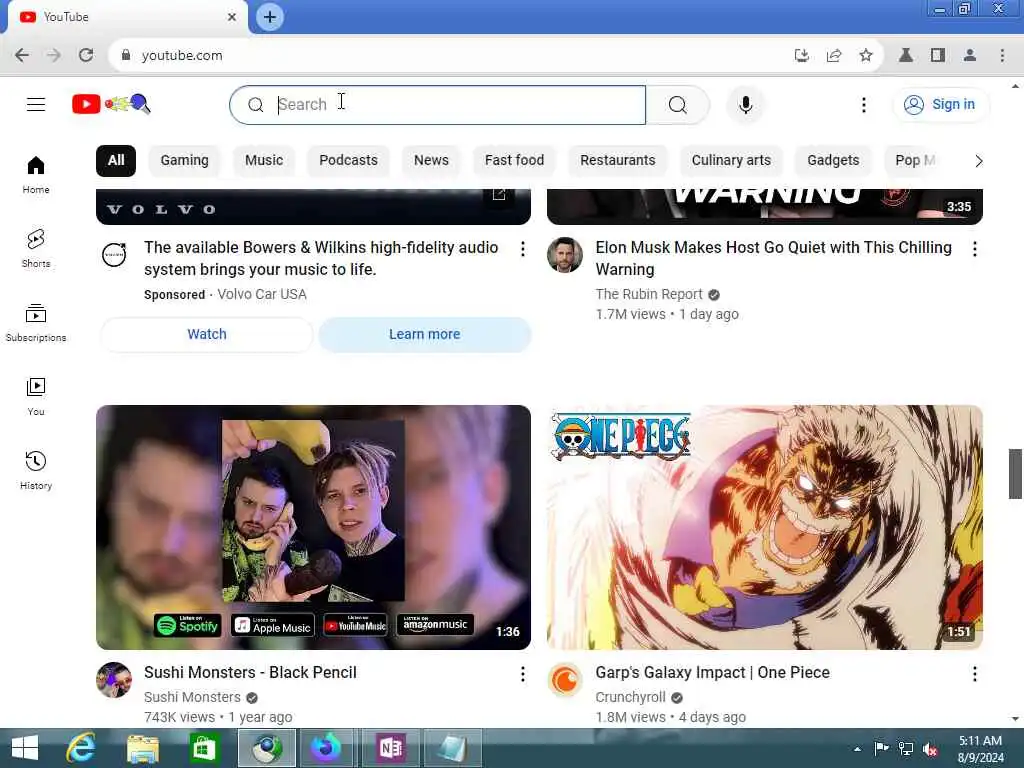Focus the YouTube search field
The image size is (1024, 768).
[x=438, y=104]
